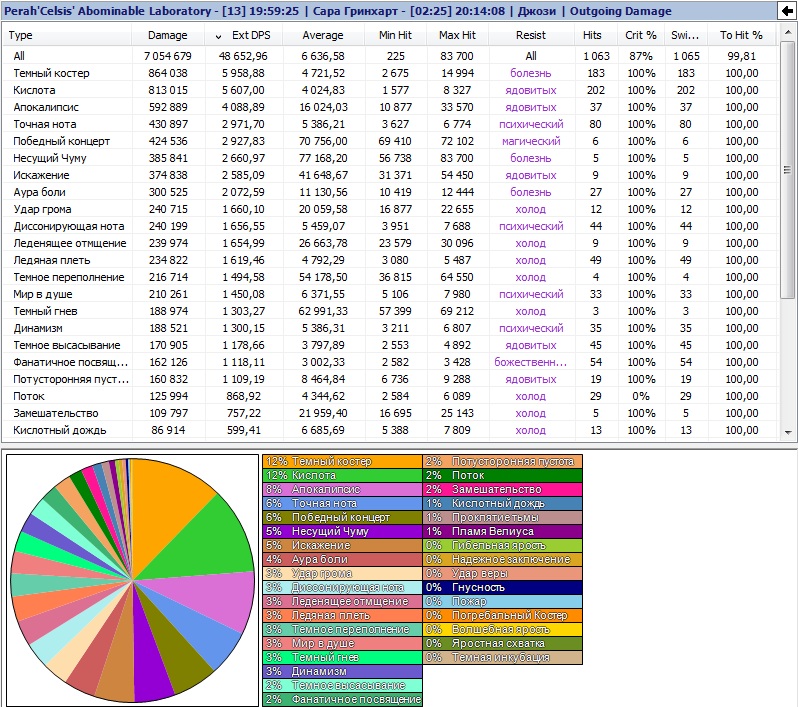Select the Кислота row

[390, 90]
